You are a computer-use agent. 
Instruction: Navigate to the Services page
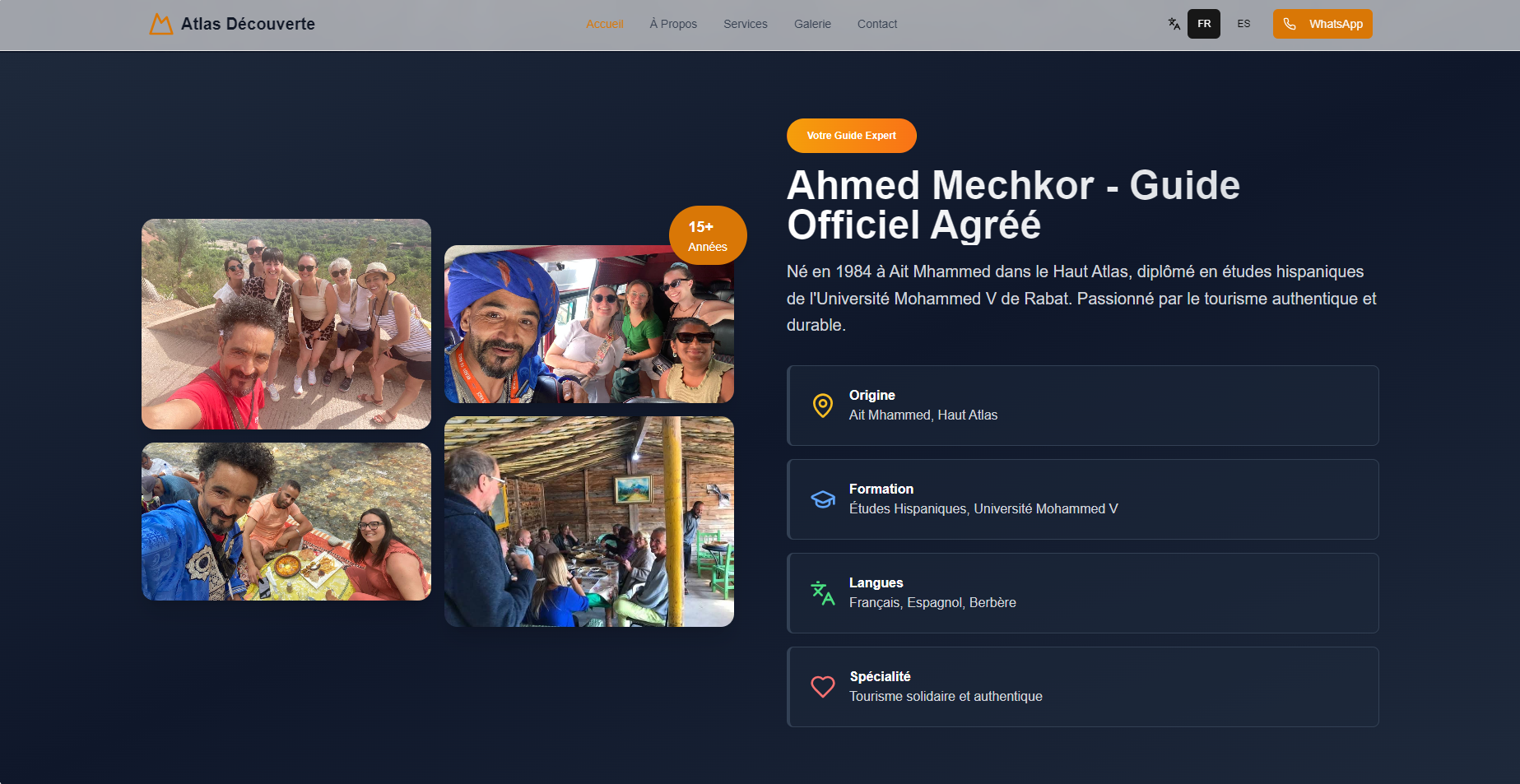tap(745, 24)
